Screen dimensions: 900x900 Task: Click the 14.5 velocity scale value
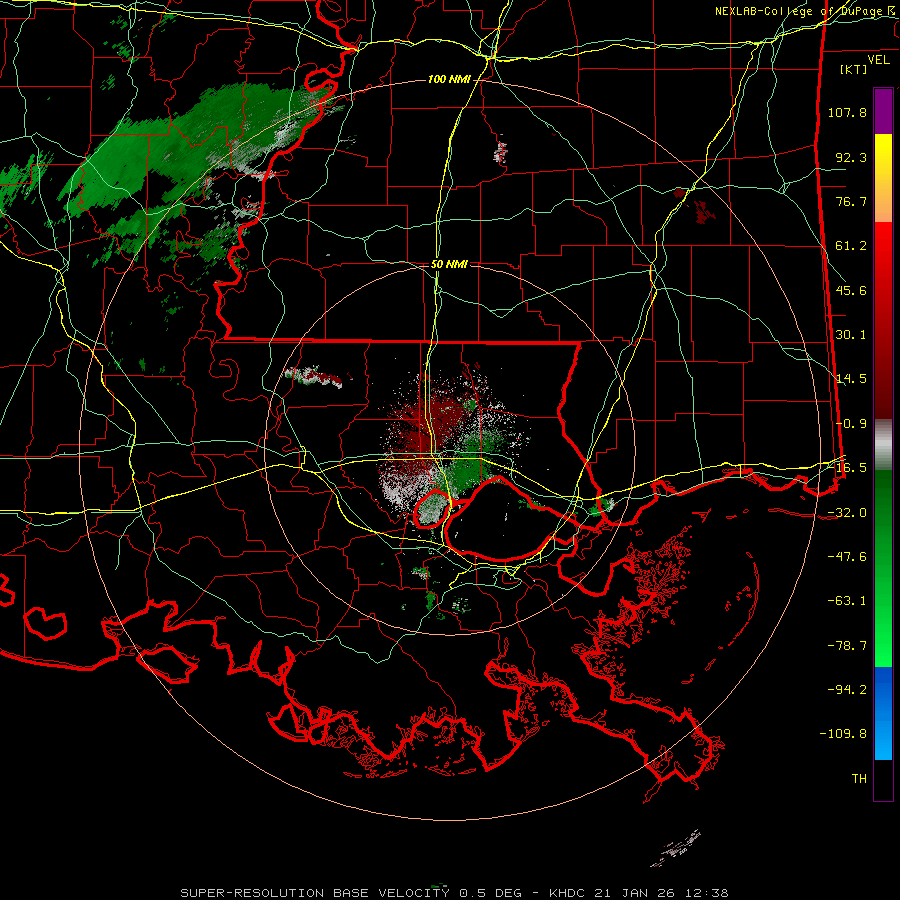pos(851,379)
